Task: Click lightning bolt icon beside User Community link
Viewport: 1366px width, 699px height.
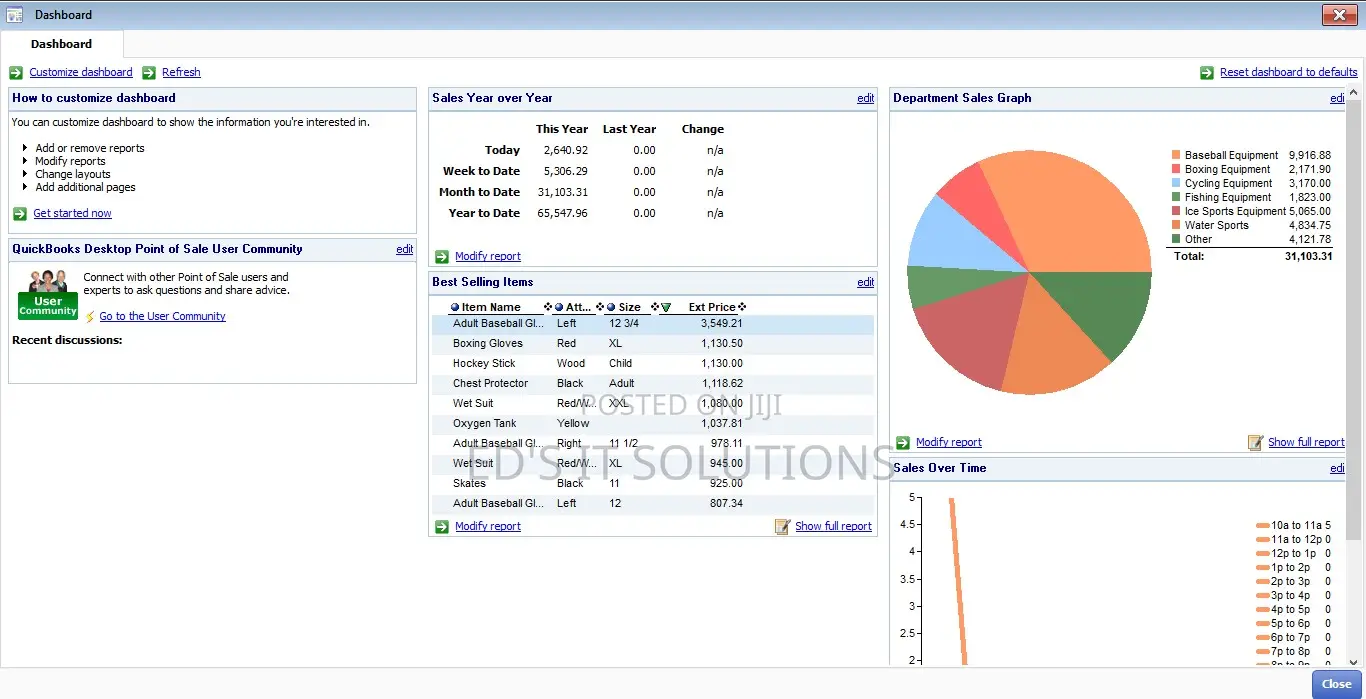Action: click(90, 316)
